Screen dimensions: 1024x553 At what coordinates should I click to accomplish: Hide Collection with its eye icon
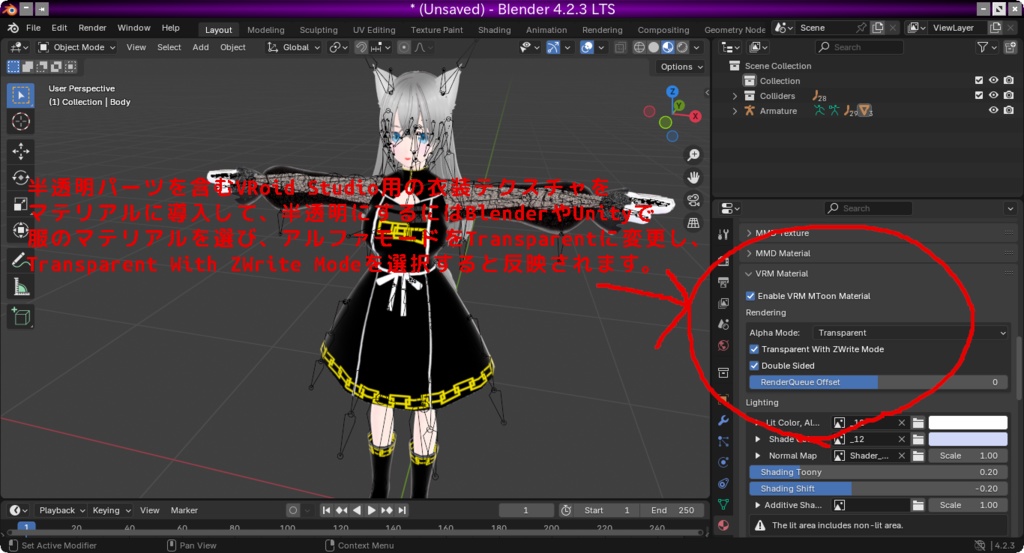point(993,80)
